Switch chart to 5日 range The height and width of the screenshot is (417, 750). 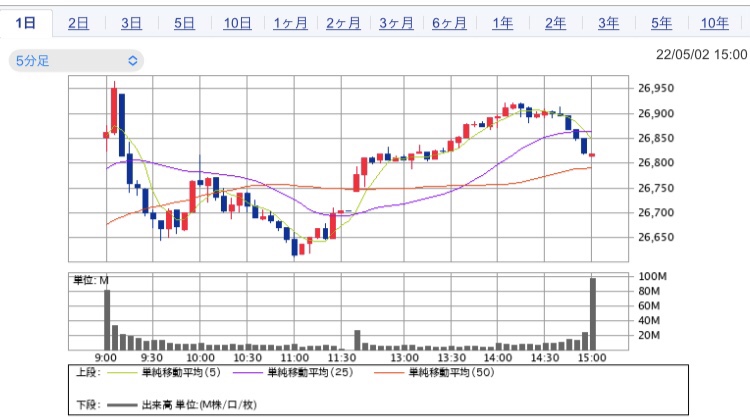pyautogui.click(x=184, y=23)
